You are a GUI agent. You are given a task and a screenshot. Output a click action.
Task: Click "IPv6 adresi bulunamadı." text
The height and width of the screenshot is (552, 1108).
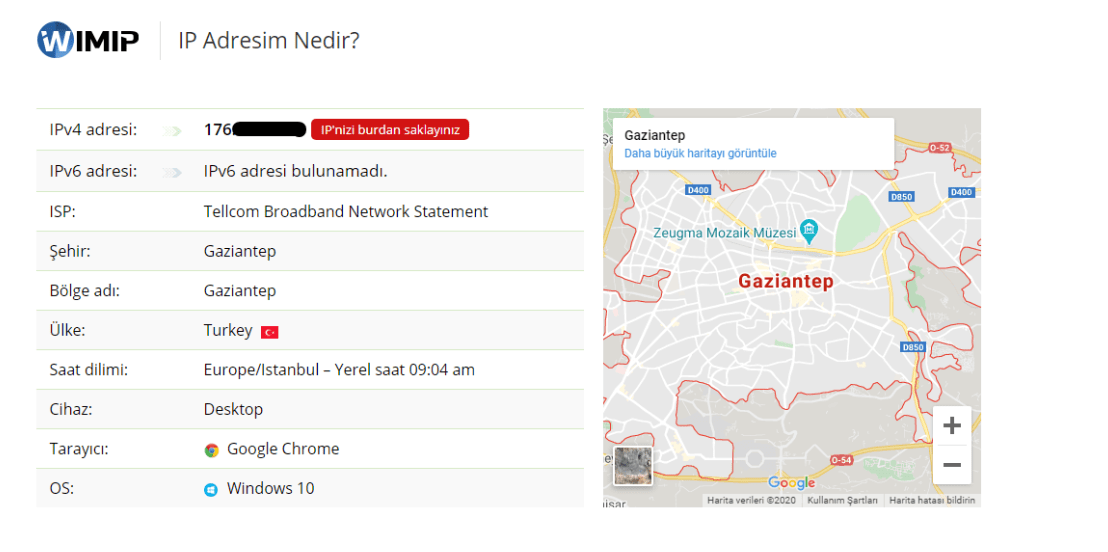(295, 172)
